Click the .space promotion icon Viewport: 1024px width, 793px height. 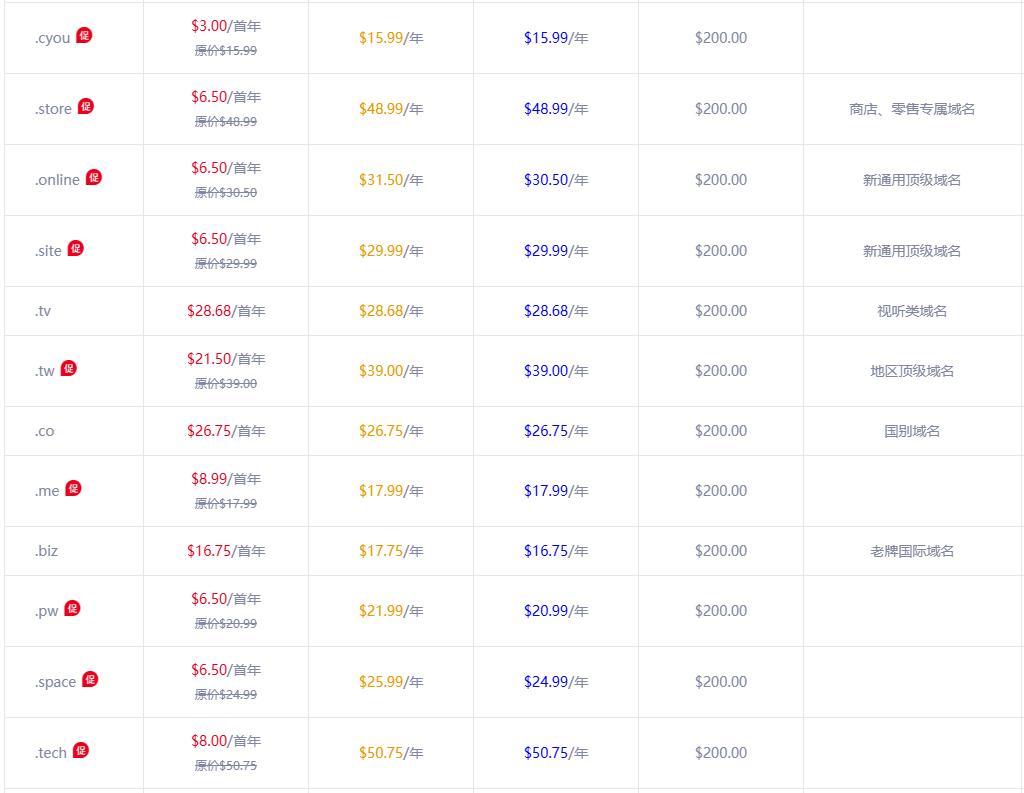(x=90, y=679)
